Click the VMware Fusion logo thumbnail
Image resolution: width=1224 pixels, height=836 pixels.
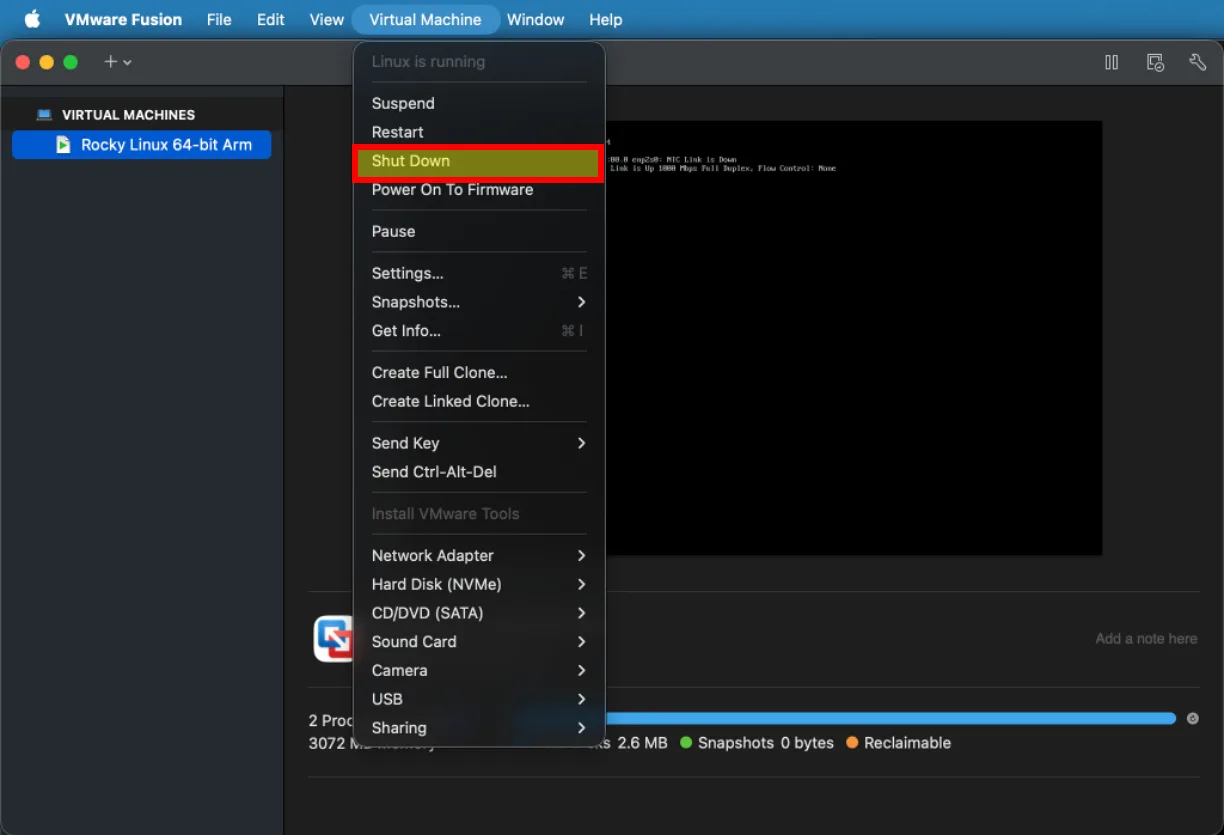[333, 638]
